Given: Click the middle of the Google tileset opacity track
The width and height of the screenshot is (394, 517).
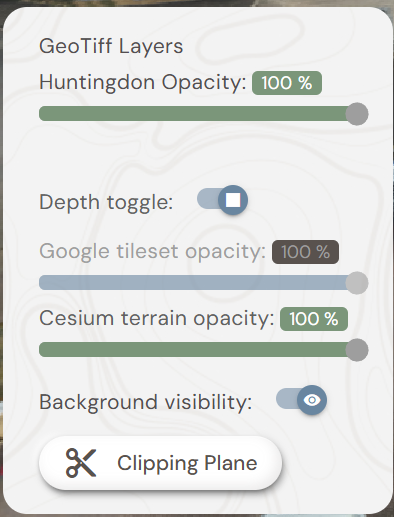Looking at the screenshot, I should pos(203,283).
